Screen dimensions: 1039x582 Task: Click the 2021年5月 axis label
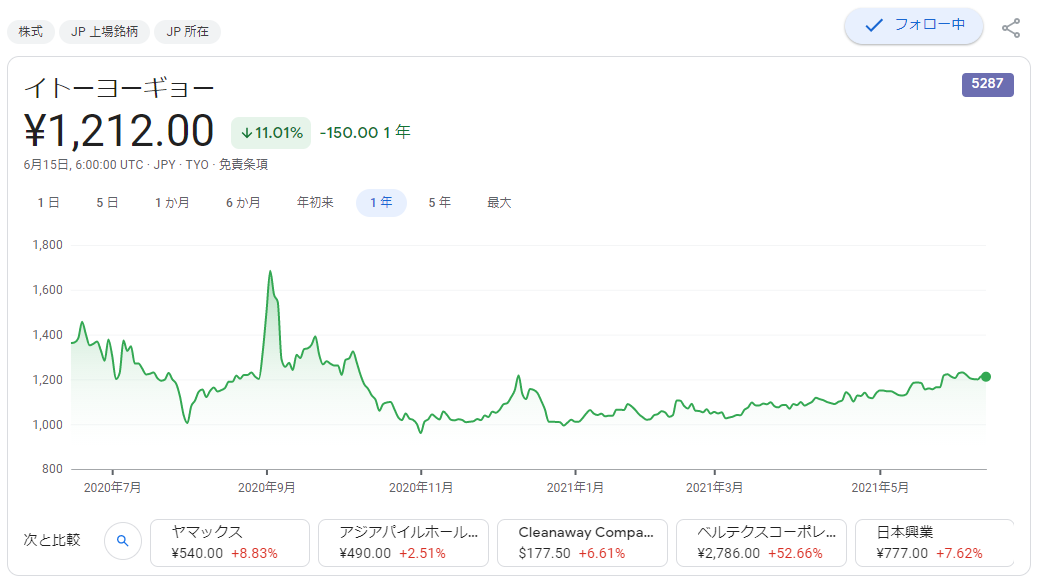pos(880,488)
